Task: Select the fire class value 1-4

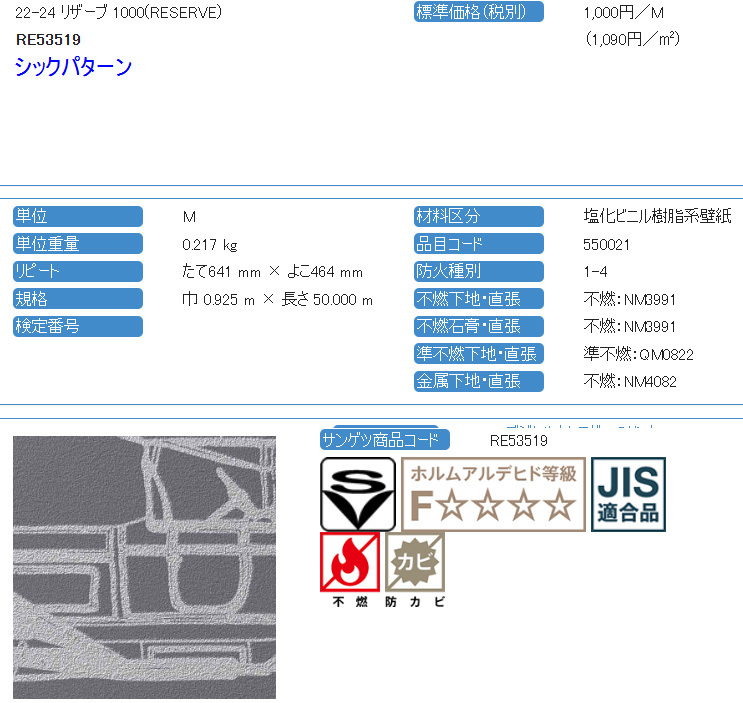Action: click(596, 272)
